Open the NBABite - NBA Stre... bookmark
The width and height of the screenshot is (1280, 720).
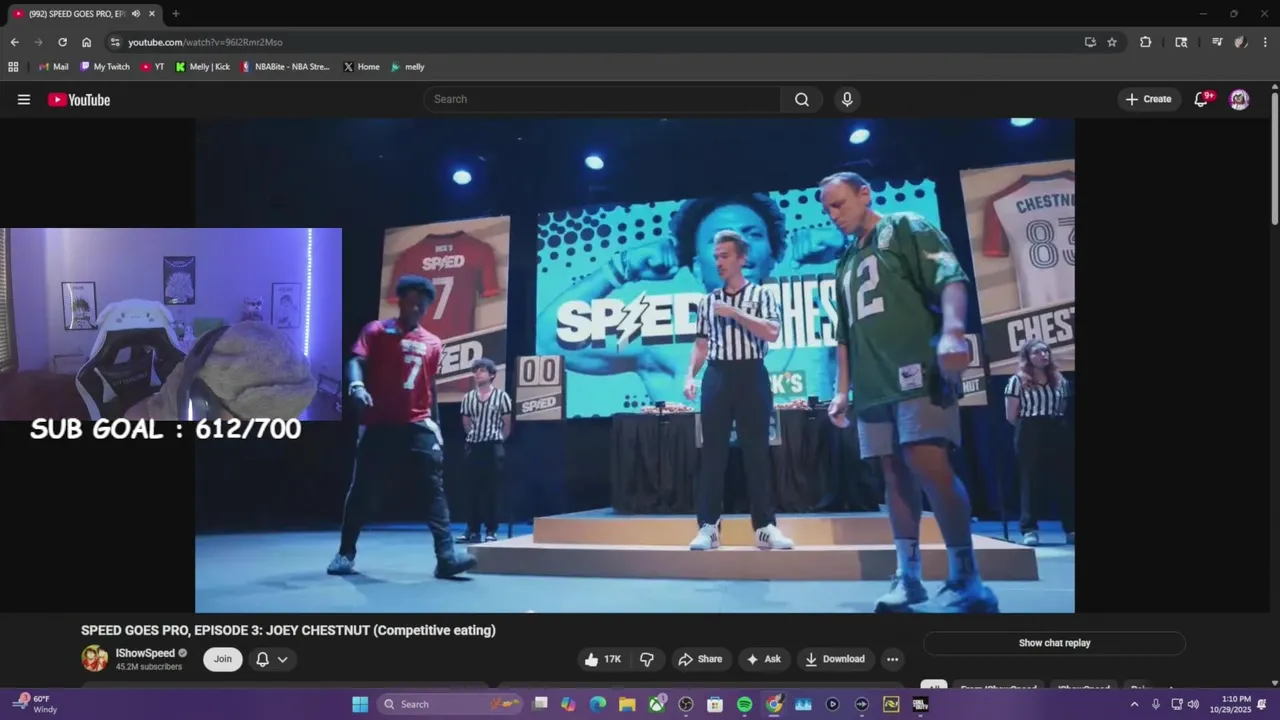point(285,67)
